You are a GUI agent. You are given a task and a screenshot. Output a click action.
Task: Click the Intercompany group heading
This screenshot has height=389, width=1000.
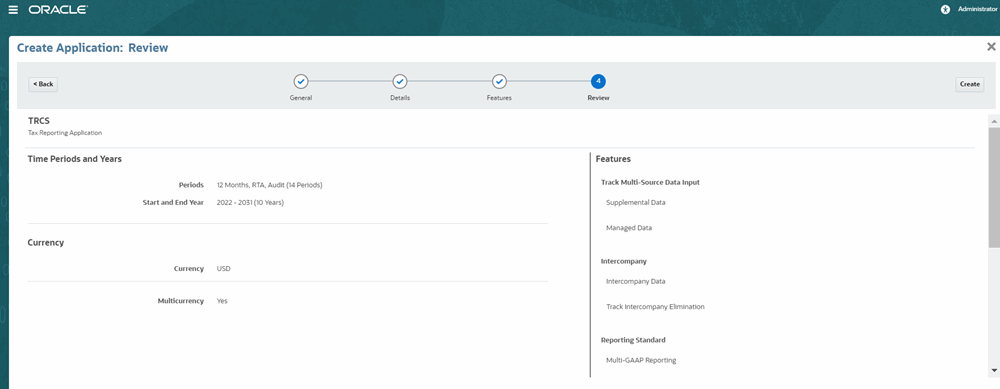[x=624, y=261]
